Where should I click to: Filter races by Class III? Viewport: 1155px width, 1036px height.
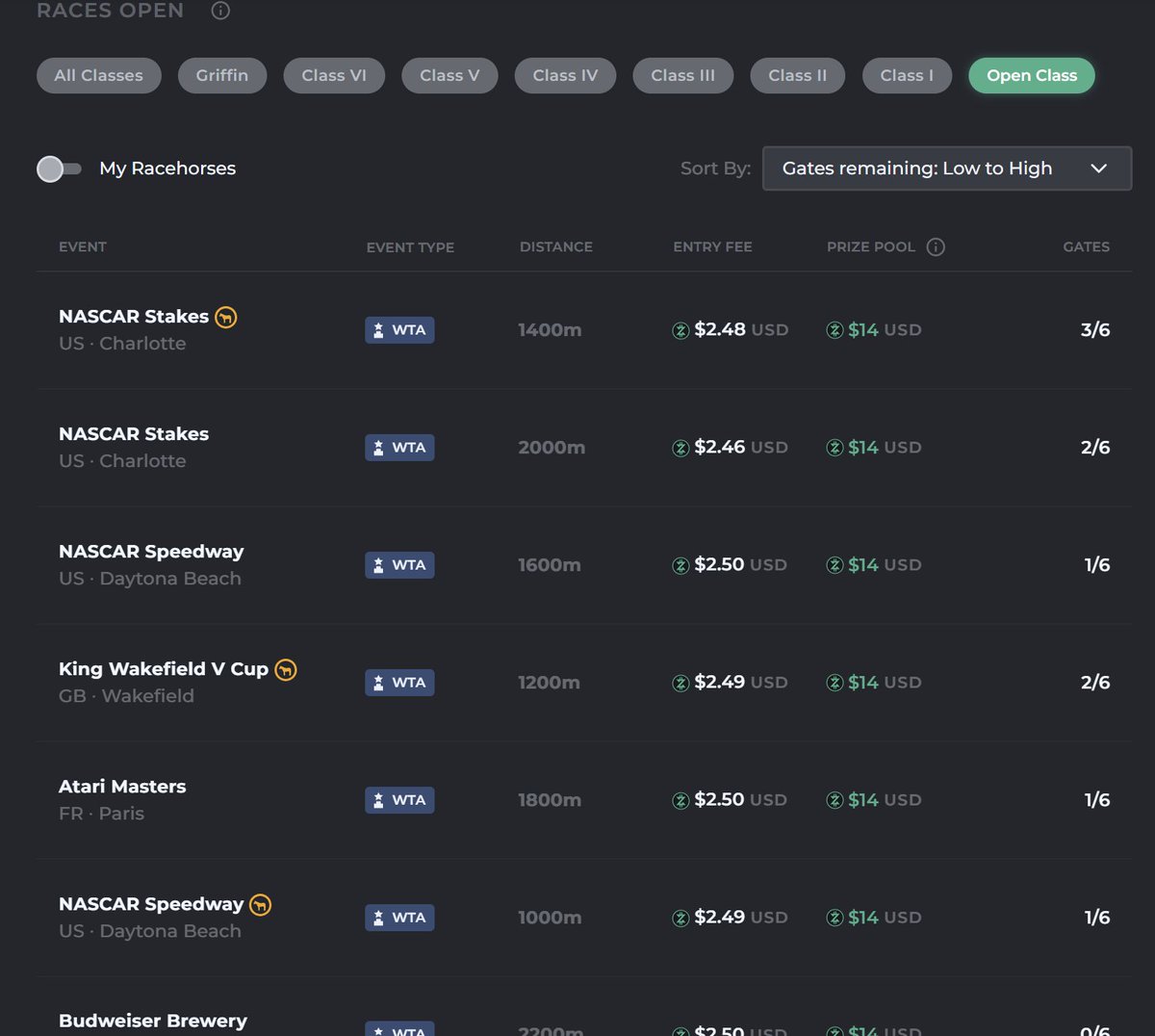683,76
